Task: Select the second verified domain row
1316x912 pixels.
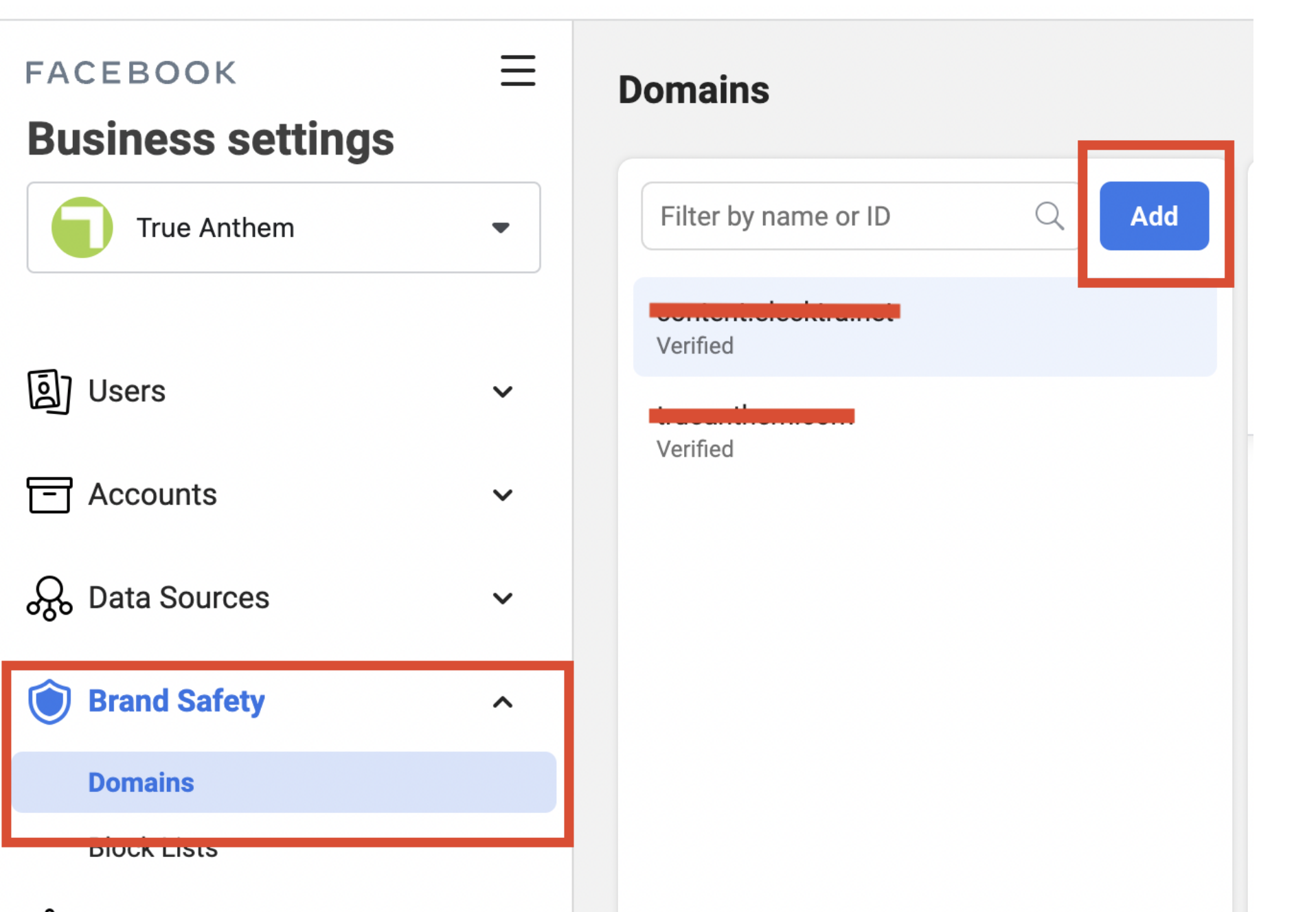Action: coord(924,431)
